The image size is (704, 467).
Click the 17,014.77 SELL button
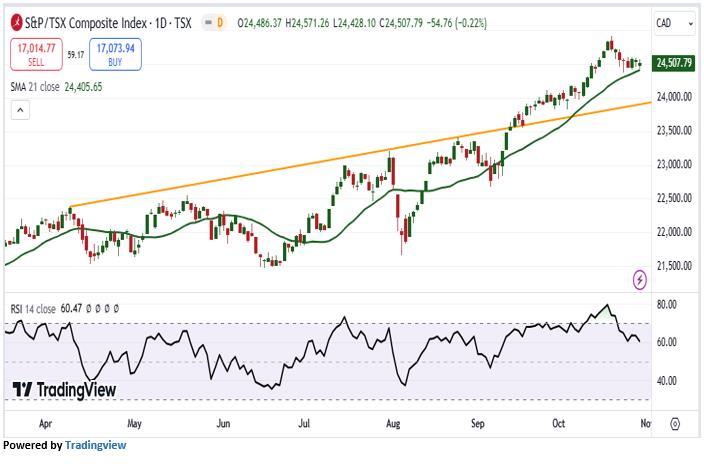coord(36,54)
